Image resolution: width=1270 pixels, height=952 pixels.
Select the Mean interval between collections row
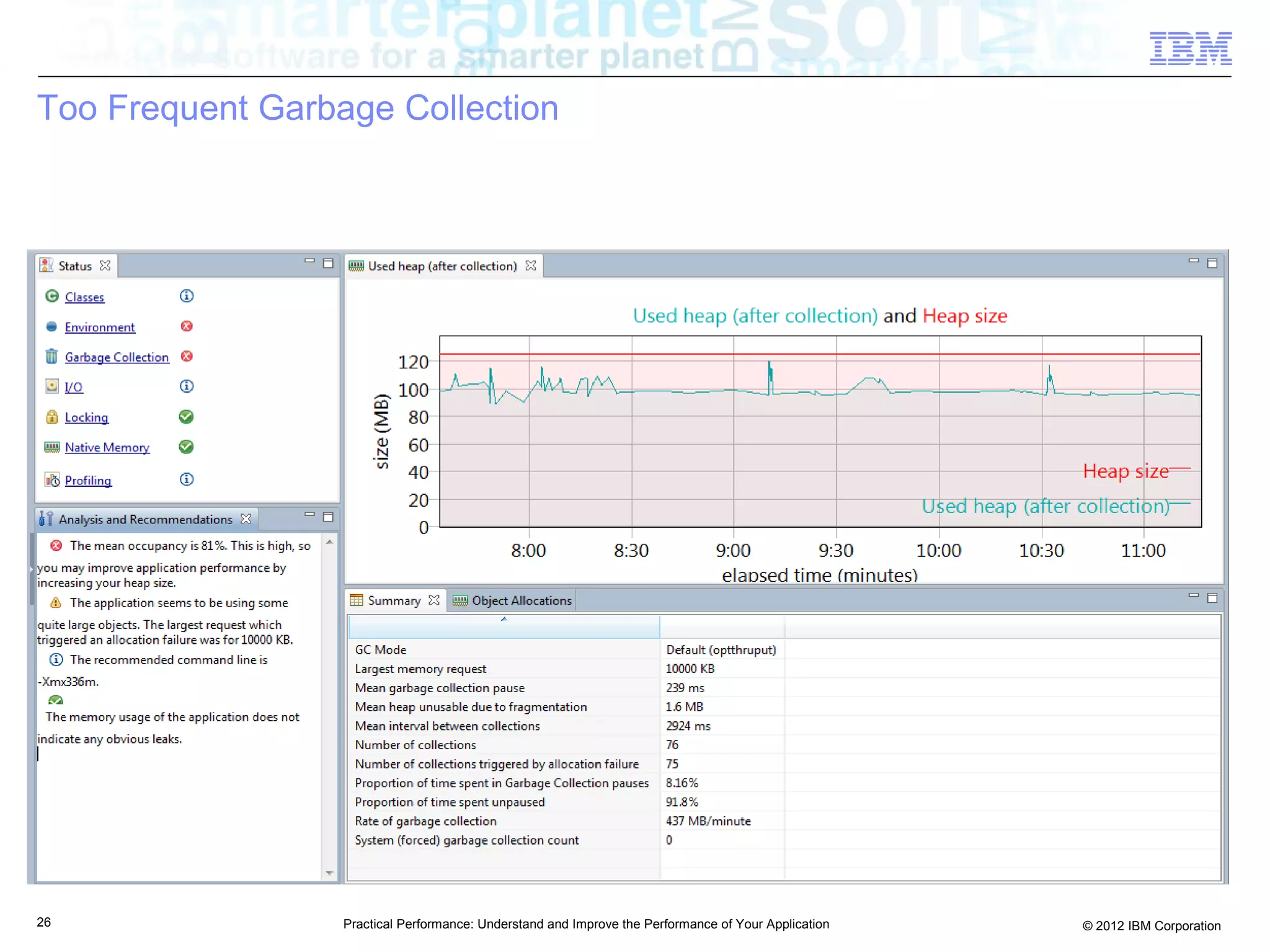point(784,726)
